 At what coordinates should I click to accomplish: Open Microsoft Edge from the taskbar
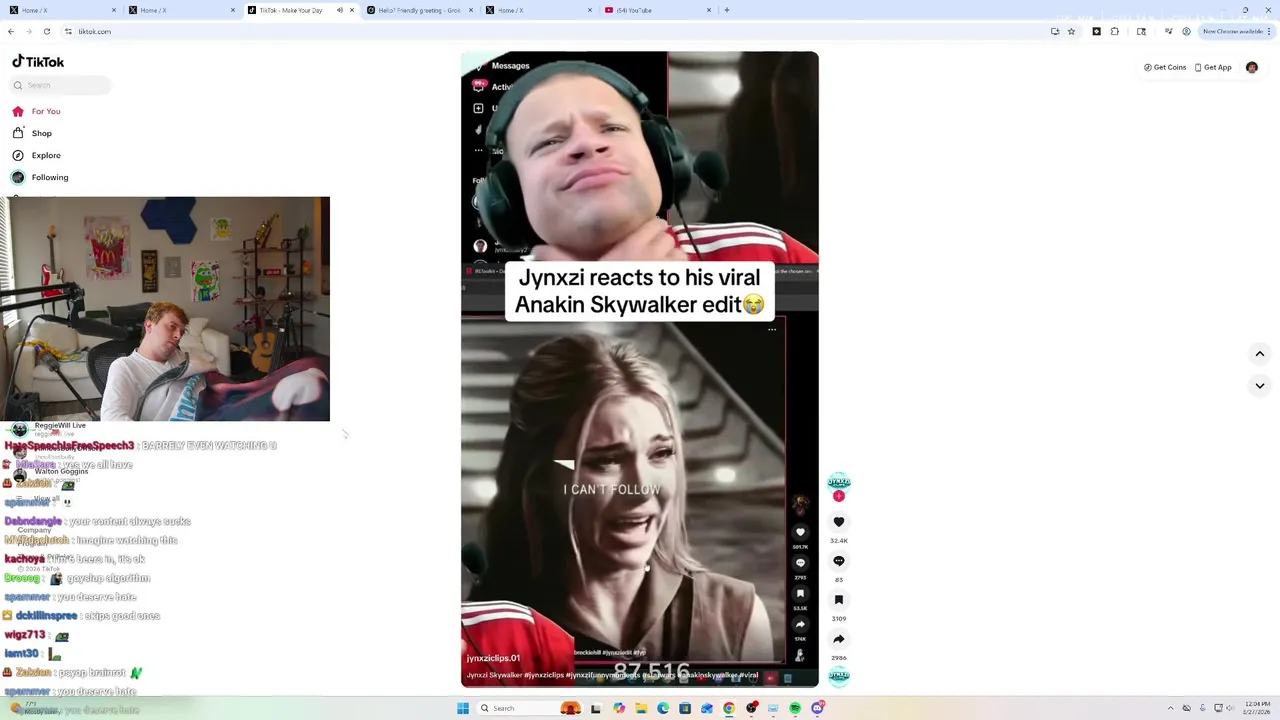pyautogui.click(x=663, y=708)
